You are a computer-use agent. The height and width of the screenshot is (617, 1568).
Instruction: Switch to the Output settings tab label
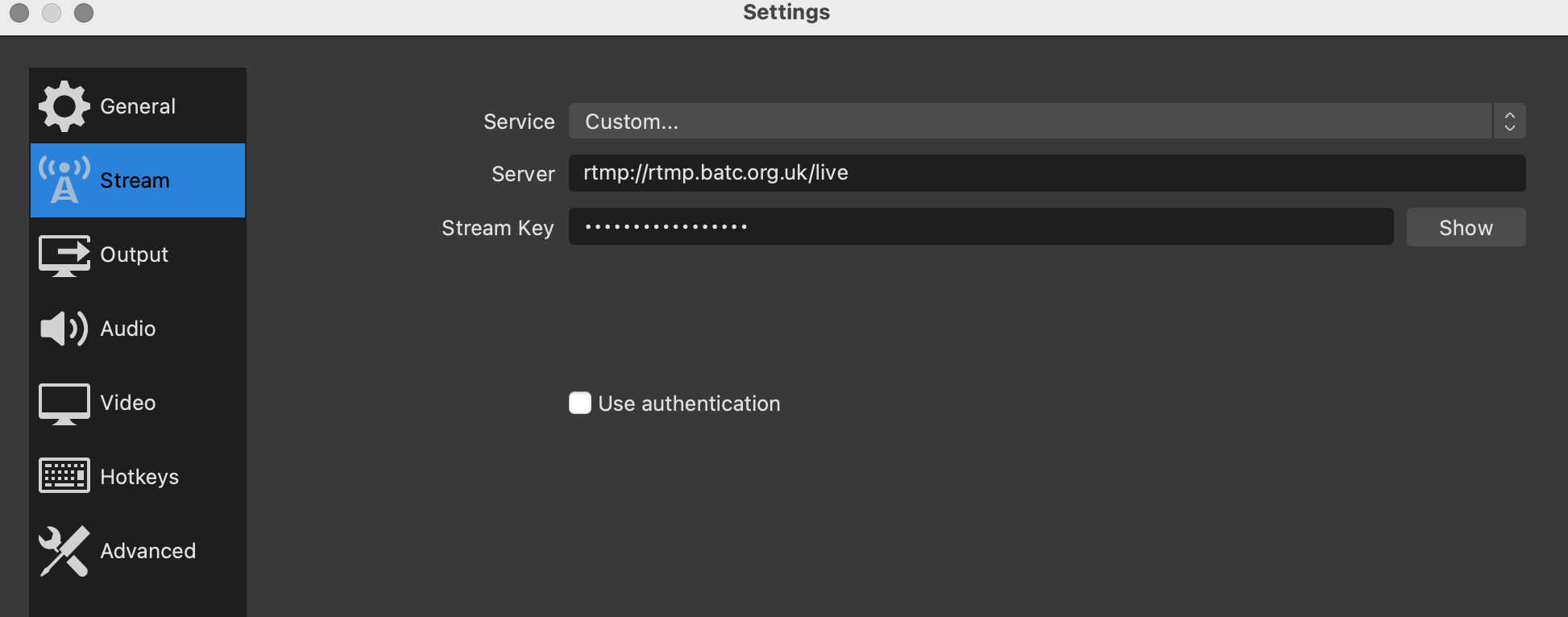point(134,255)
